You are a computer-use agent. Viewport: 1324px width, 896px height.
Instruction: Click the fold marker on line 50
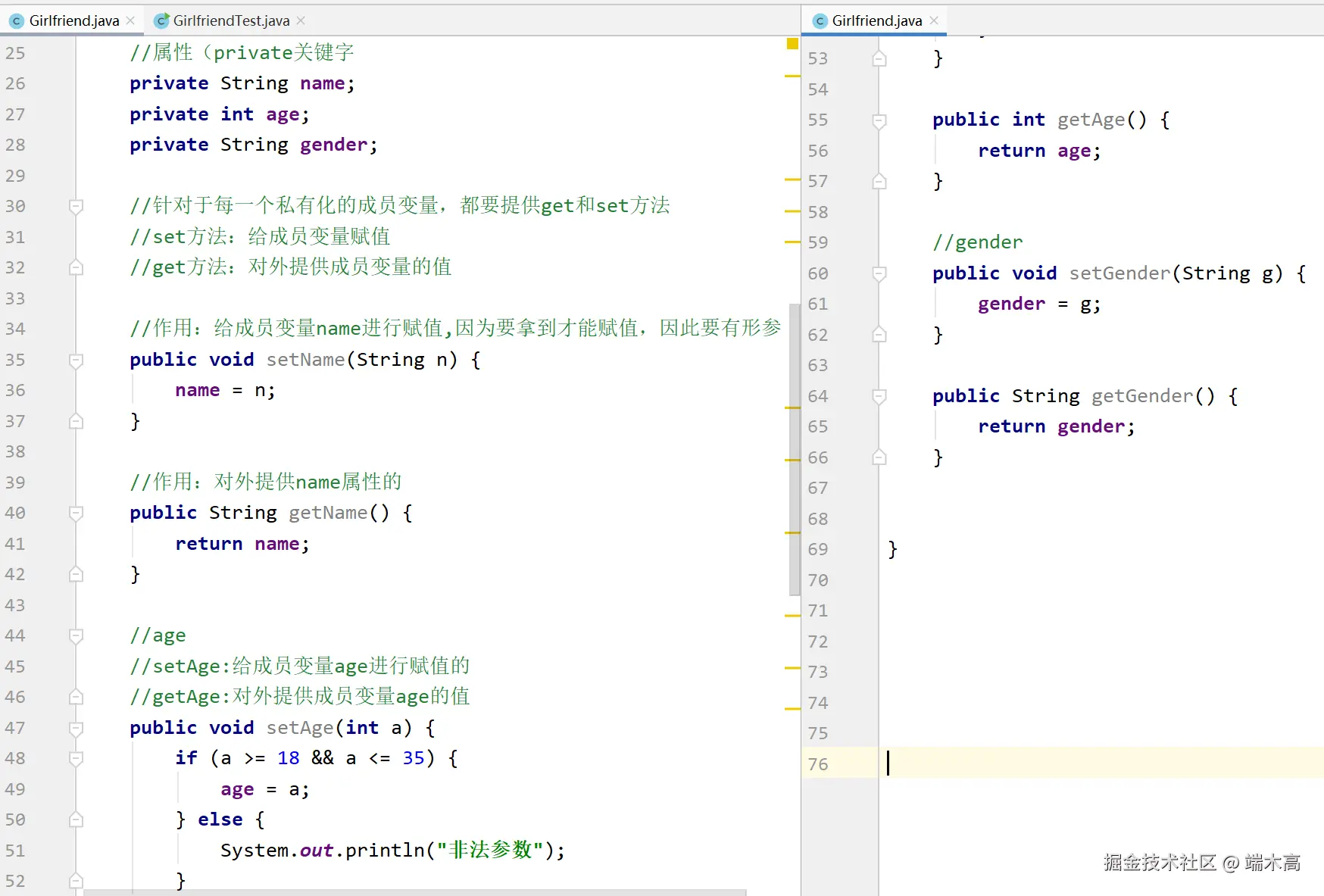tap(76, 820)
